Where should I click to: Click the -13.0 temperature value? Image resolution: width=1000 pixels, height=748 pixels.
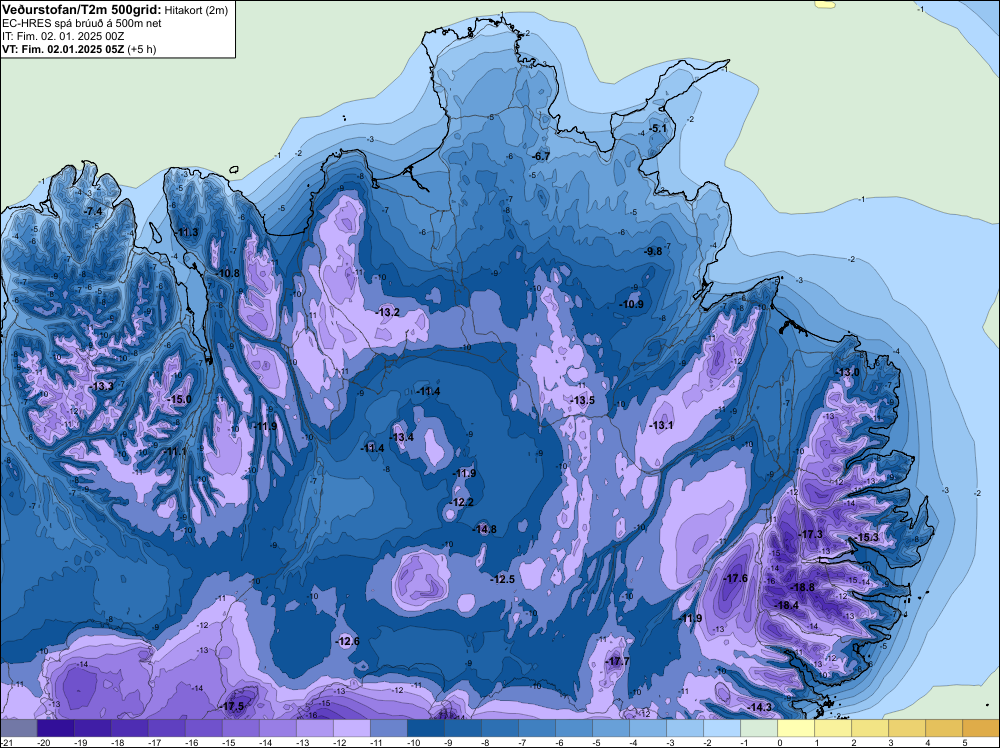(847, 372)
